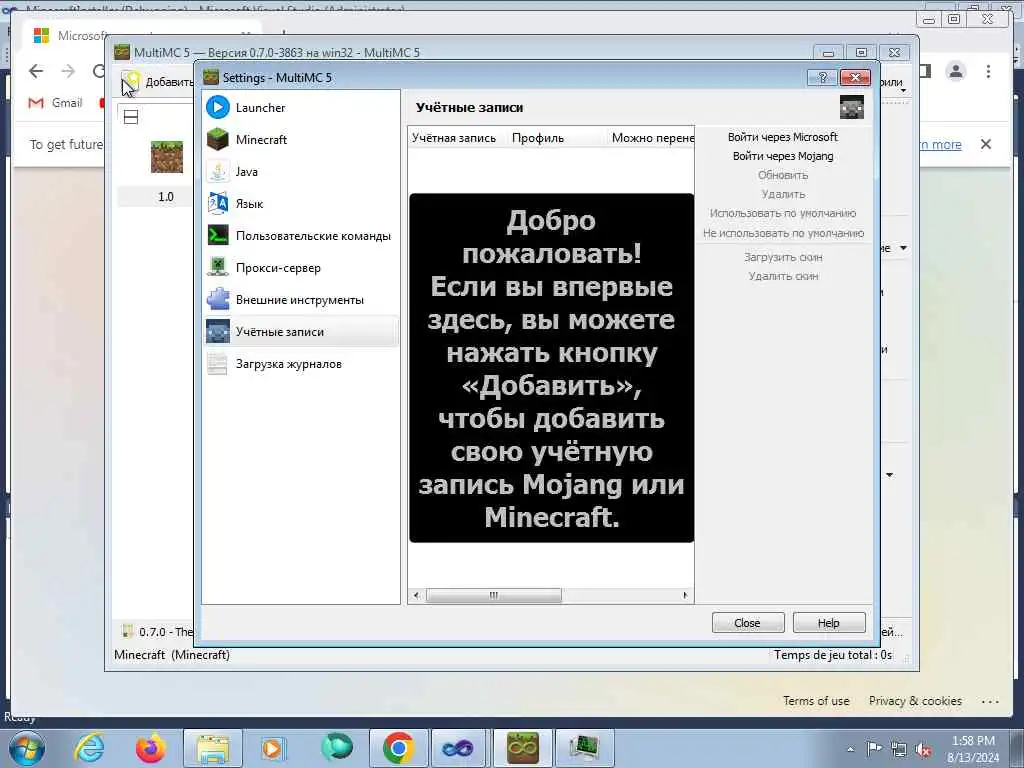The width and height of the screenshot is (1024, 768).
Task: Open the Windows Start menu
Action: [26, 748]
